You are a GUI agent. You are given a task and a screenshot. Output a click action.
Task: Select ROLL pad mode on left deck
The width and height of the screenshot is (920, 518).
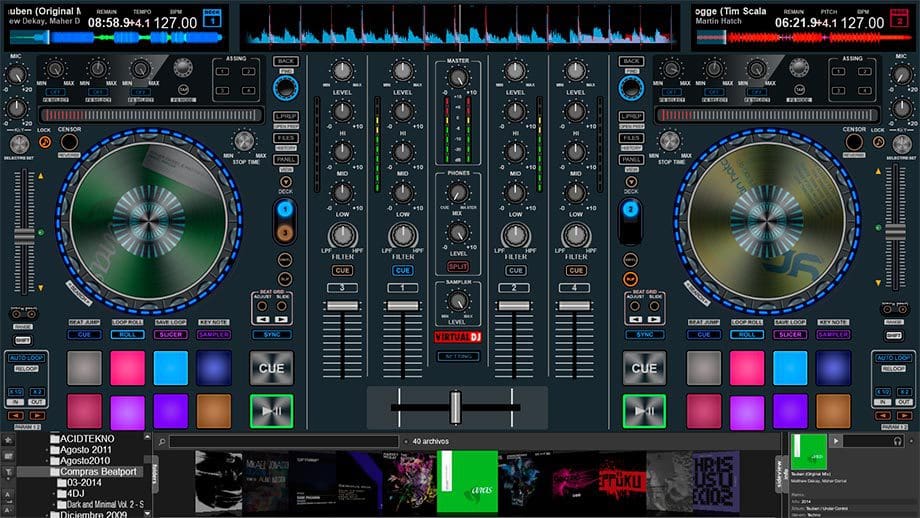[x=127, y=334]
